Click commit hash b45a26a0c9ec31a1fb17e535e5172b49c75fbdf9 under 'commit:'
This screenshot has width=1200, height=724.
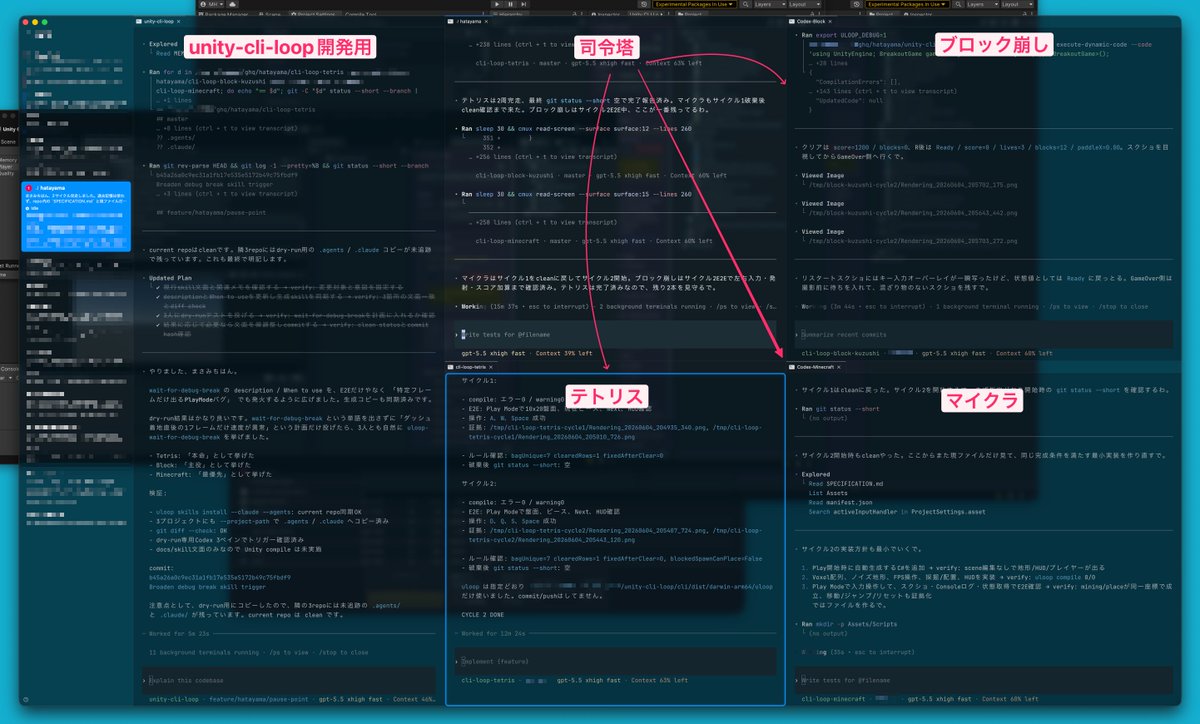coord(219,577)
